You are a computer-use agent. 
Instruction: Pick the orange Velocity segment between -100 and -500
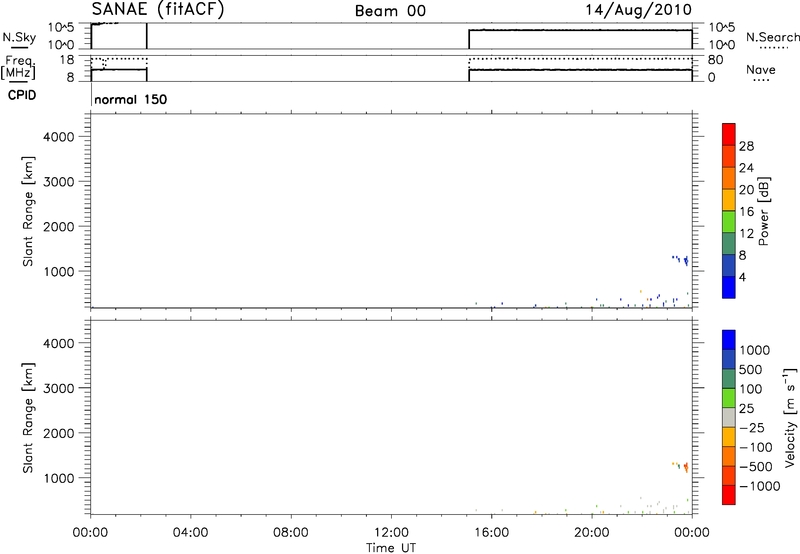[729, 457]
